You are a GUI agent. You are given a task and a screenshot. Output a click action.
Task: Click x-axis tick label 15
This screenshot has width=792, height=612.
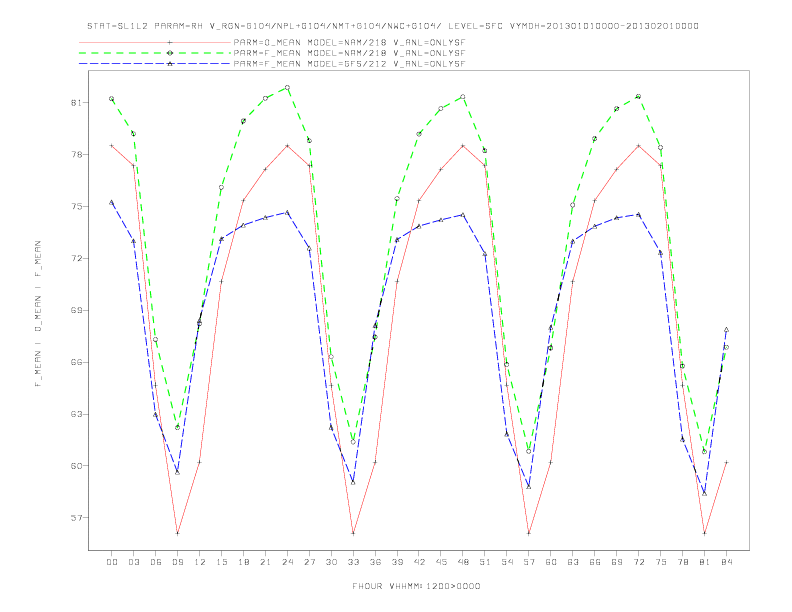click(221, 562)
